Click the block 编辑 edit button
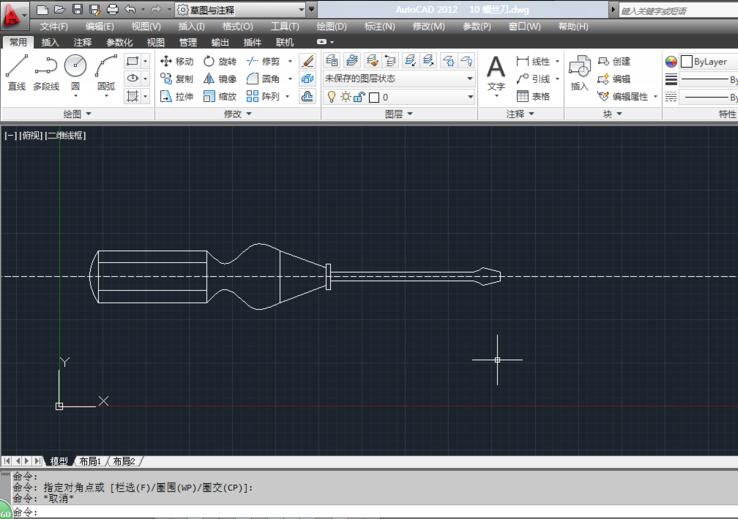This screenshot has height=519, width=738. (614, 79)
